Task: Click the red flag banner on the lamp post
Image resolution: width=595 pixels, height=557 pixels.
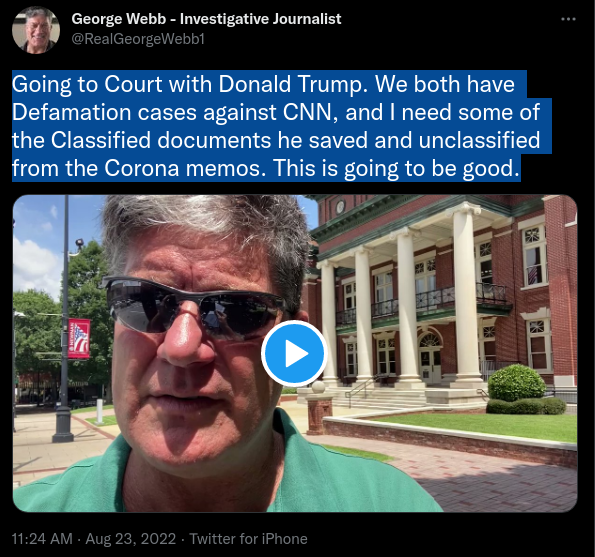Action: [x=79, y=338]
